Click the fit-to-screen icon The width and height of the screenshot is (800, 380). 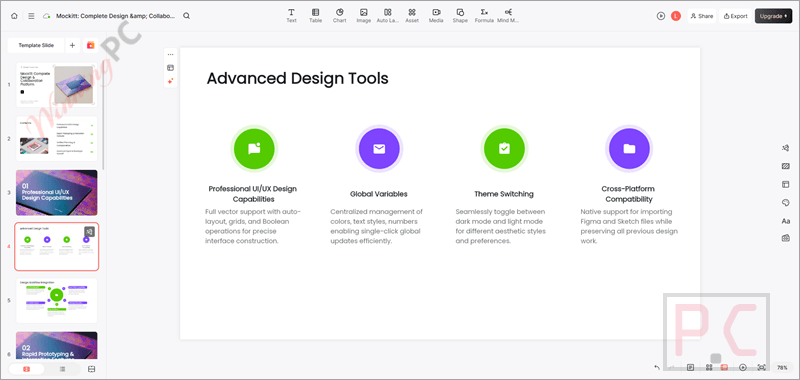click(762, 367)
